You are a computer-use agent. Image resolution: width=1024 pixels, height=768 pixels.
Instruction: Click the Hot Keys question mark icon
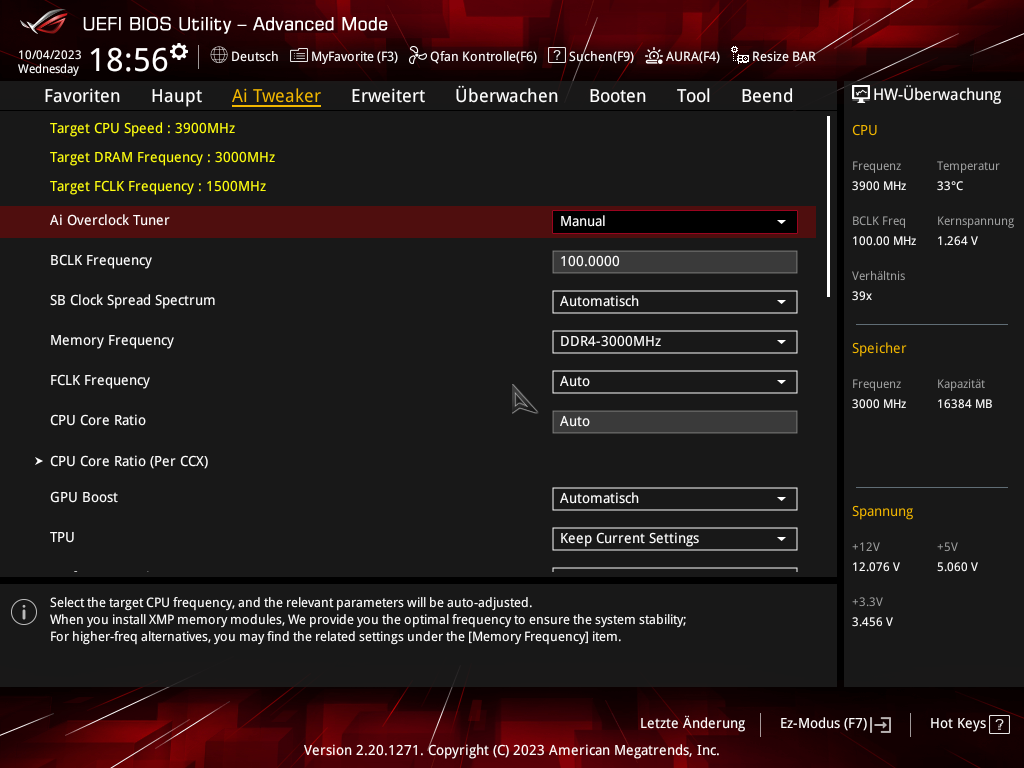[x=1000, y=724]
